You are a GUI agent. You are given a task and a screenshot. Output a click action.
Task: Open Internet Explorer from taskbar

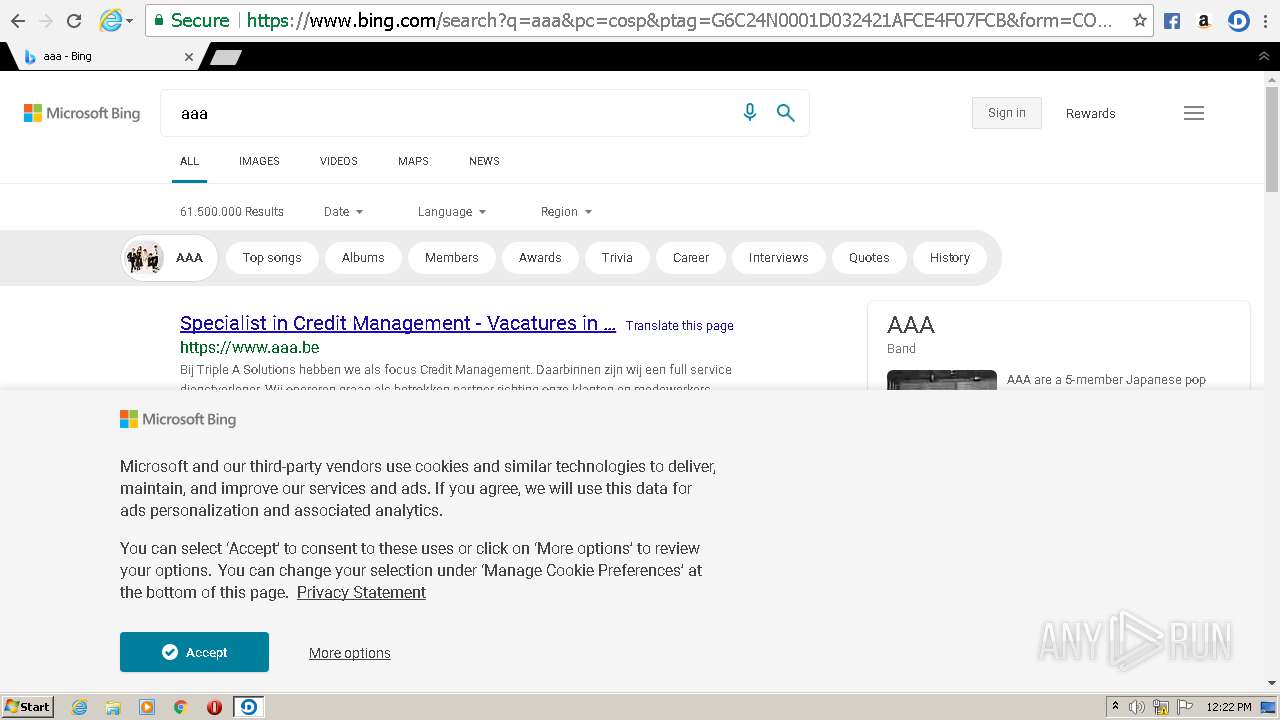pyautogui.click(x=79, y=707)
